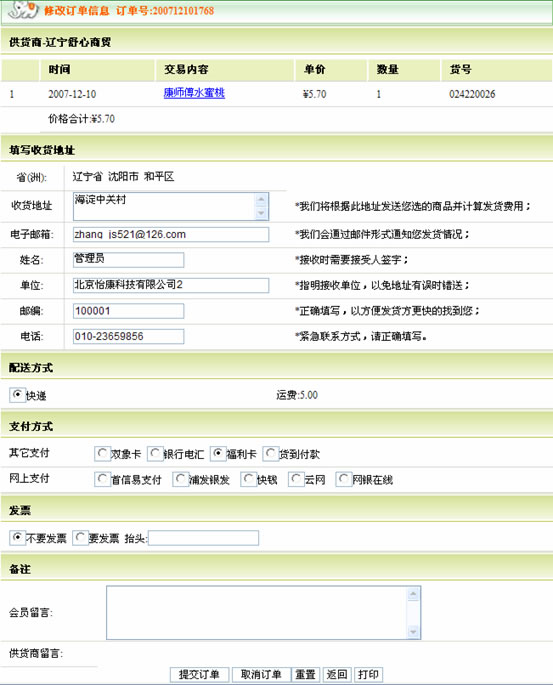Click the 重置 reset button
Viewport: 553px width, 685px height.
click(306, 675)
